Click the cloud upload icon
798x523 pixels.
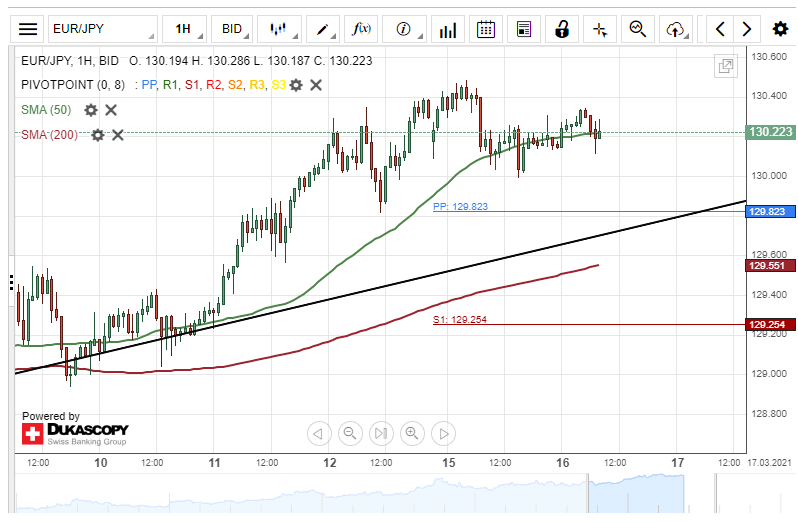pos(678,29)
